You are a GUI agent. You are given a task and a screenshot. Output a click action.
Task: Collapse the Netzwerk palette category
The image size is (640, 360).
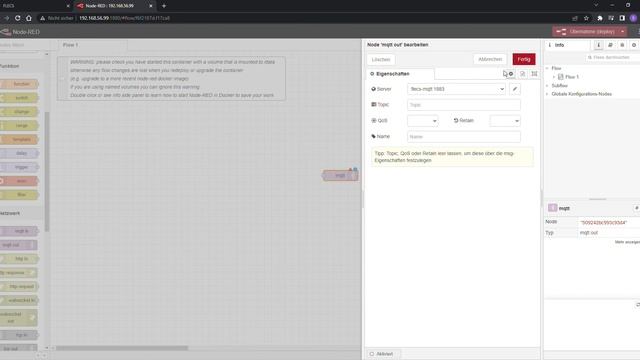tap(22, 213)
